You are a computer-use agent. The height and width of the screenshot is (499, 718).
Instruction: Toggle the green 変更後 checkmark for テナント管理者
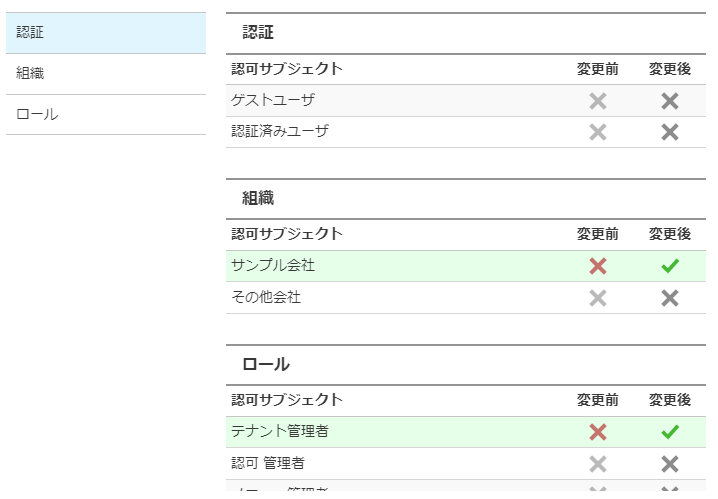(x=670, y=432)
